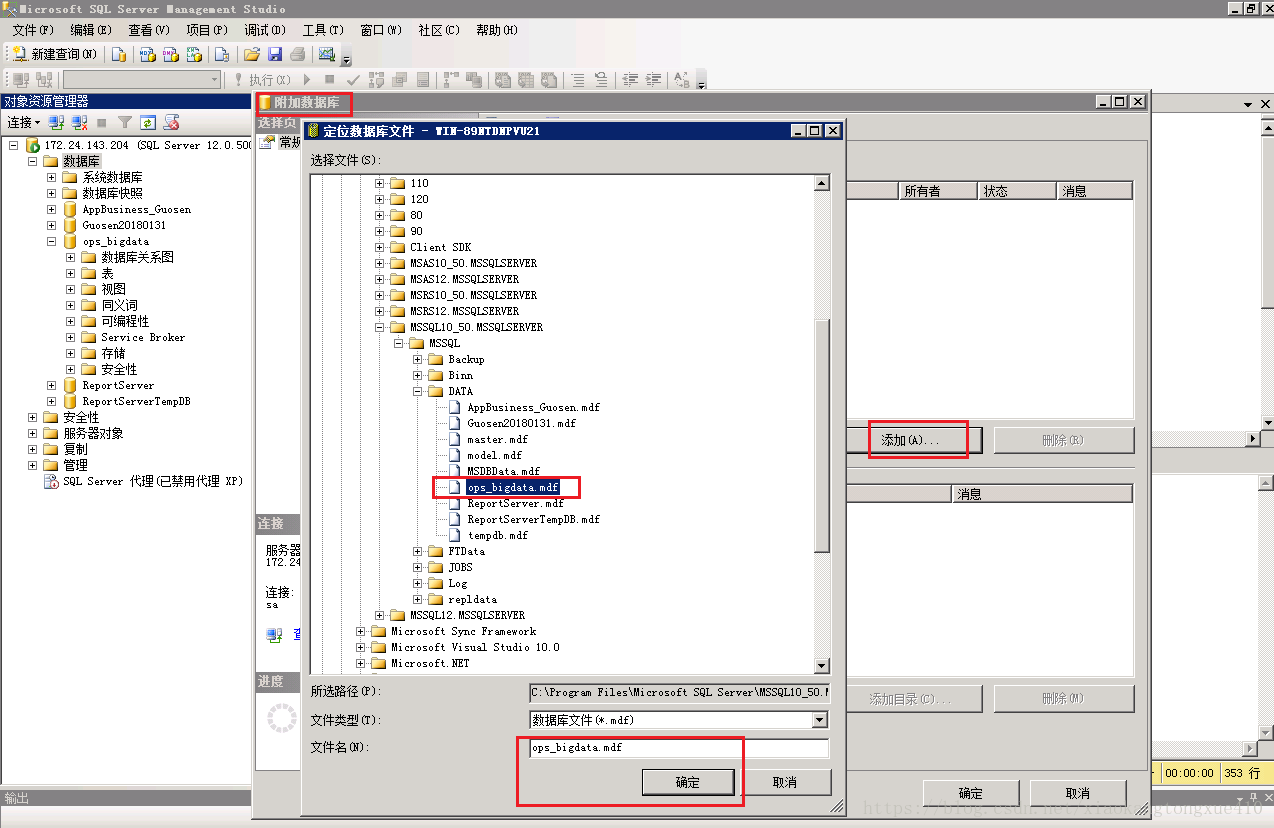This screenshot has height=828, width=1274.
Task: Click the Filter funnel icon in Object Explorer
Action: tap(125, 122)
